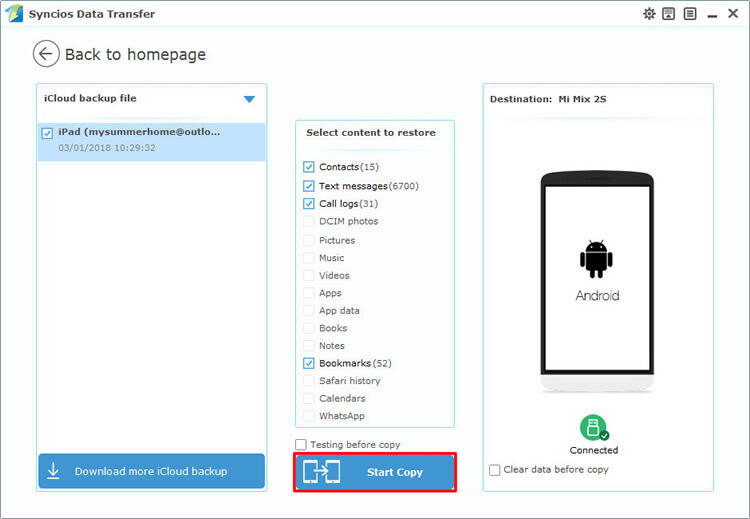
Task: Uncheck the Contacts checkbox
Action: [x=309, y=167]
